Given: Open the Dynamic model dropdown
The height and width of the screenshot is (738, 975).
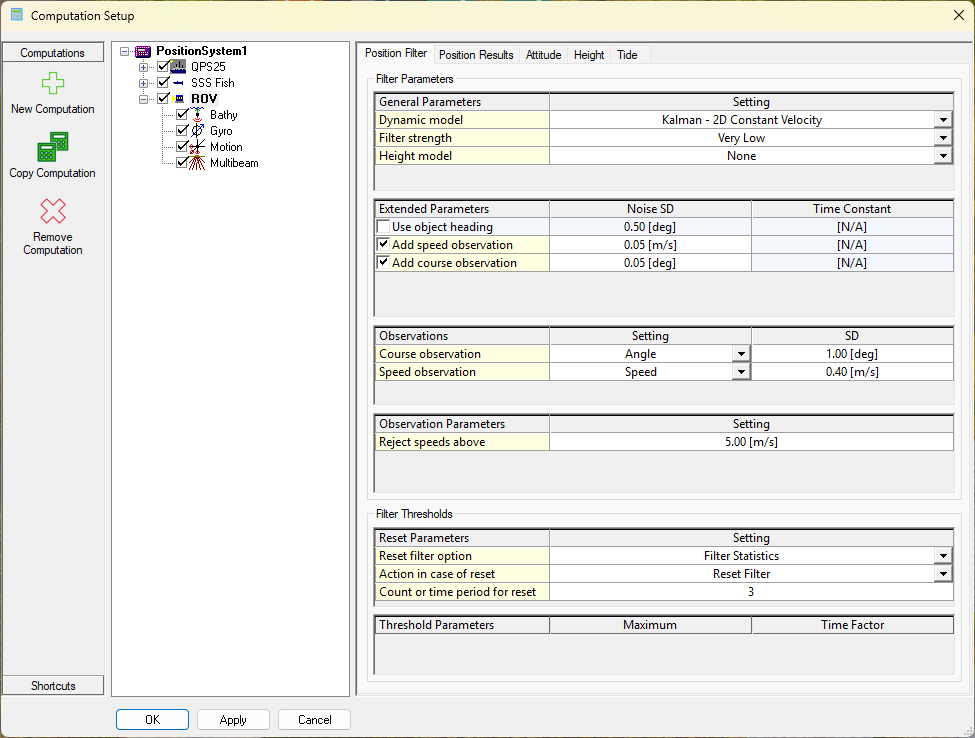Looking at the screenshot, I should coord(942,120).
